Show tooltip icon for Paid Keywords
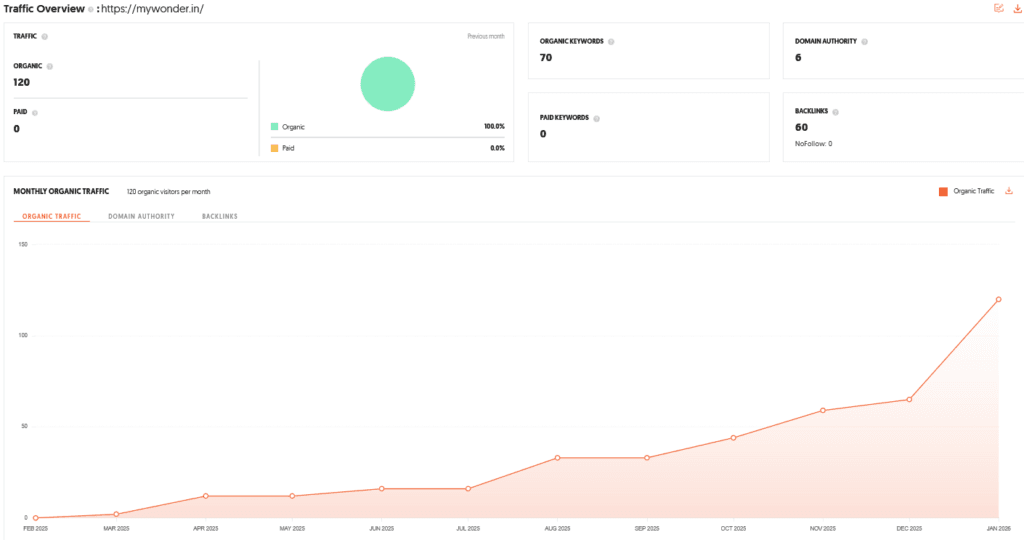 [596, 118]
